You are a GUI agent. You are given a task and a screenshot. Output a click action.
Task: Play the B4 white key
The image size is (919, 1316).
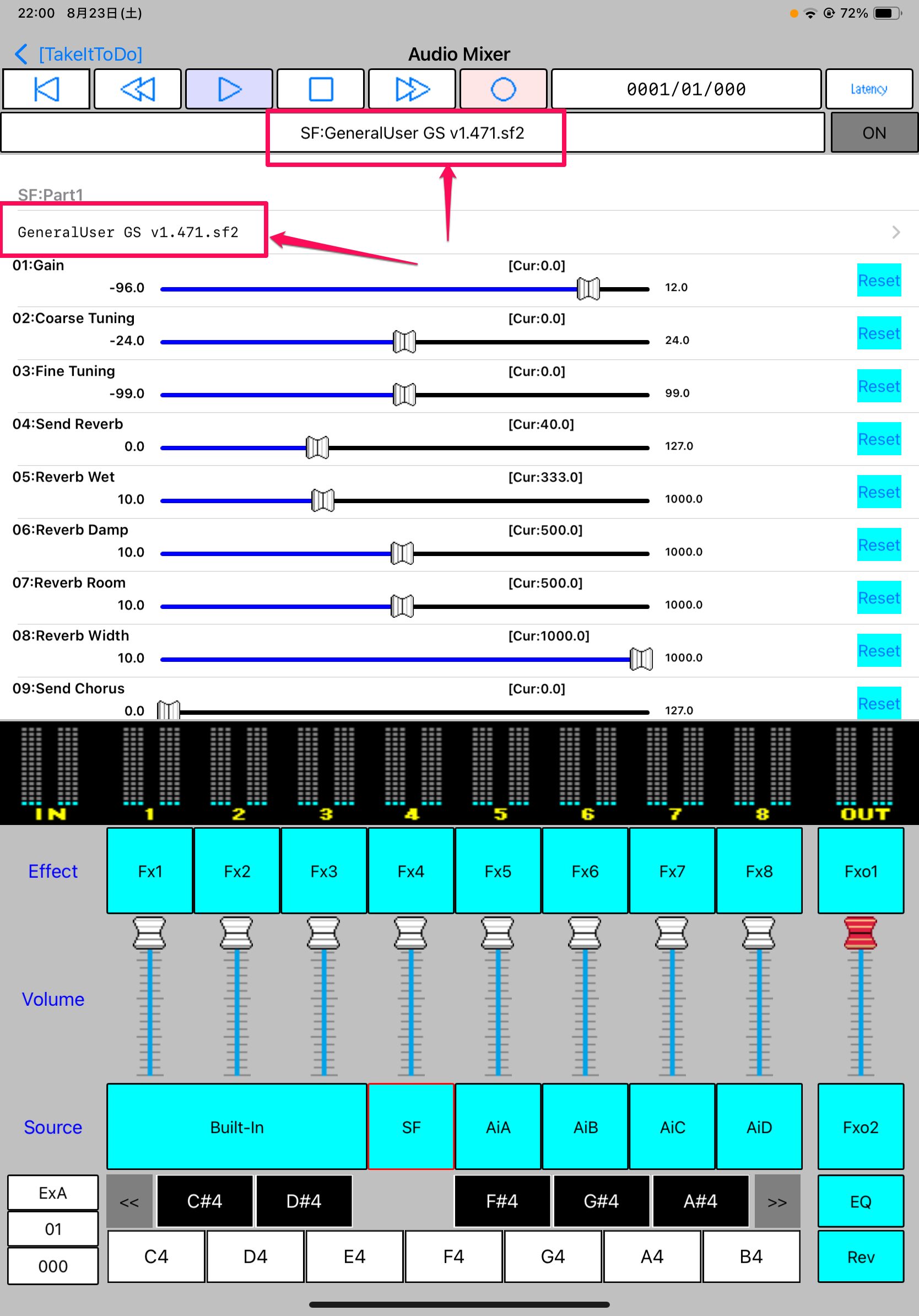tap(750, 1256)
